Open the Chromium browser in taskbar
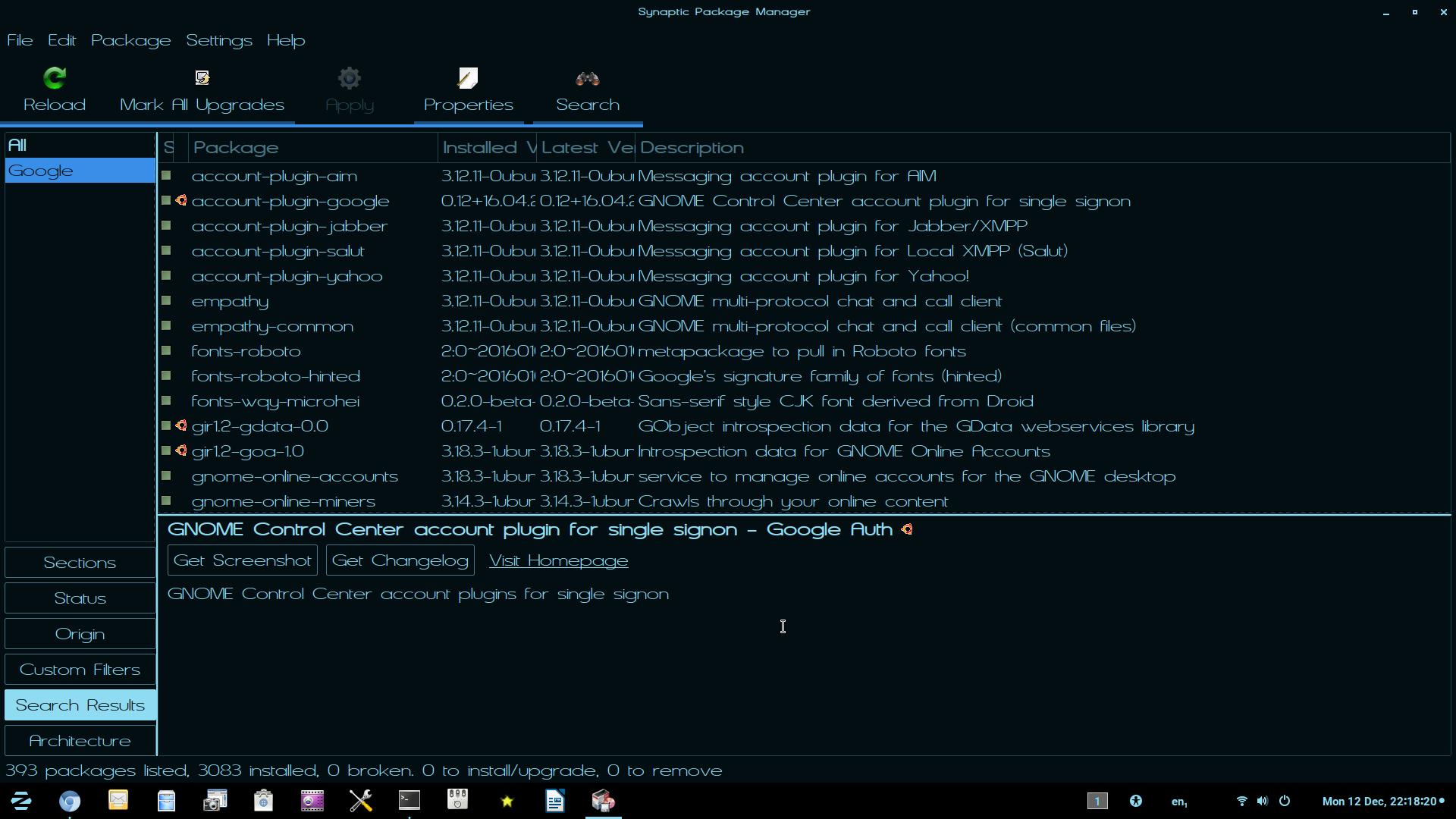 (70, 801)
